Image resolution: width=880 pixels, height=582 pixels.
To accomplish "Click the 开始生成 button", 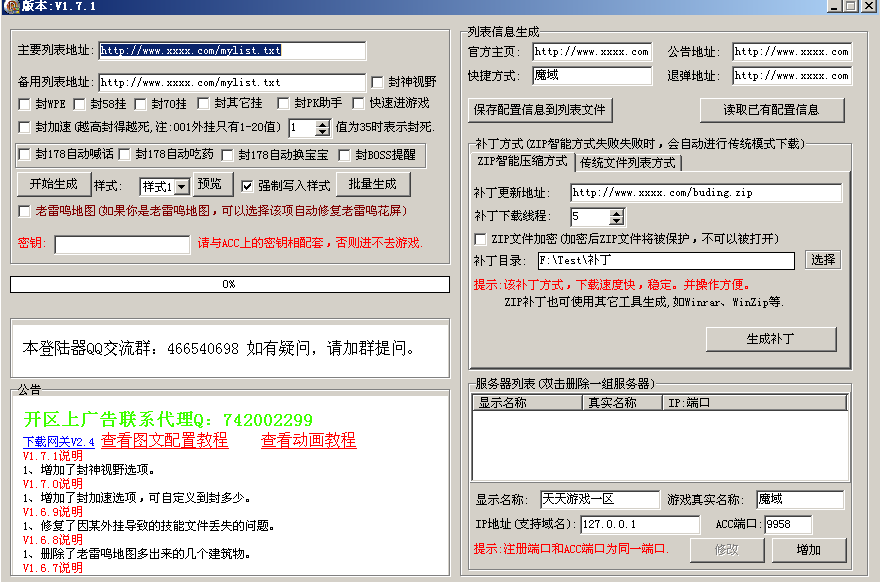I will pyautogui.click(x=54, y=184).
